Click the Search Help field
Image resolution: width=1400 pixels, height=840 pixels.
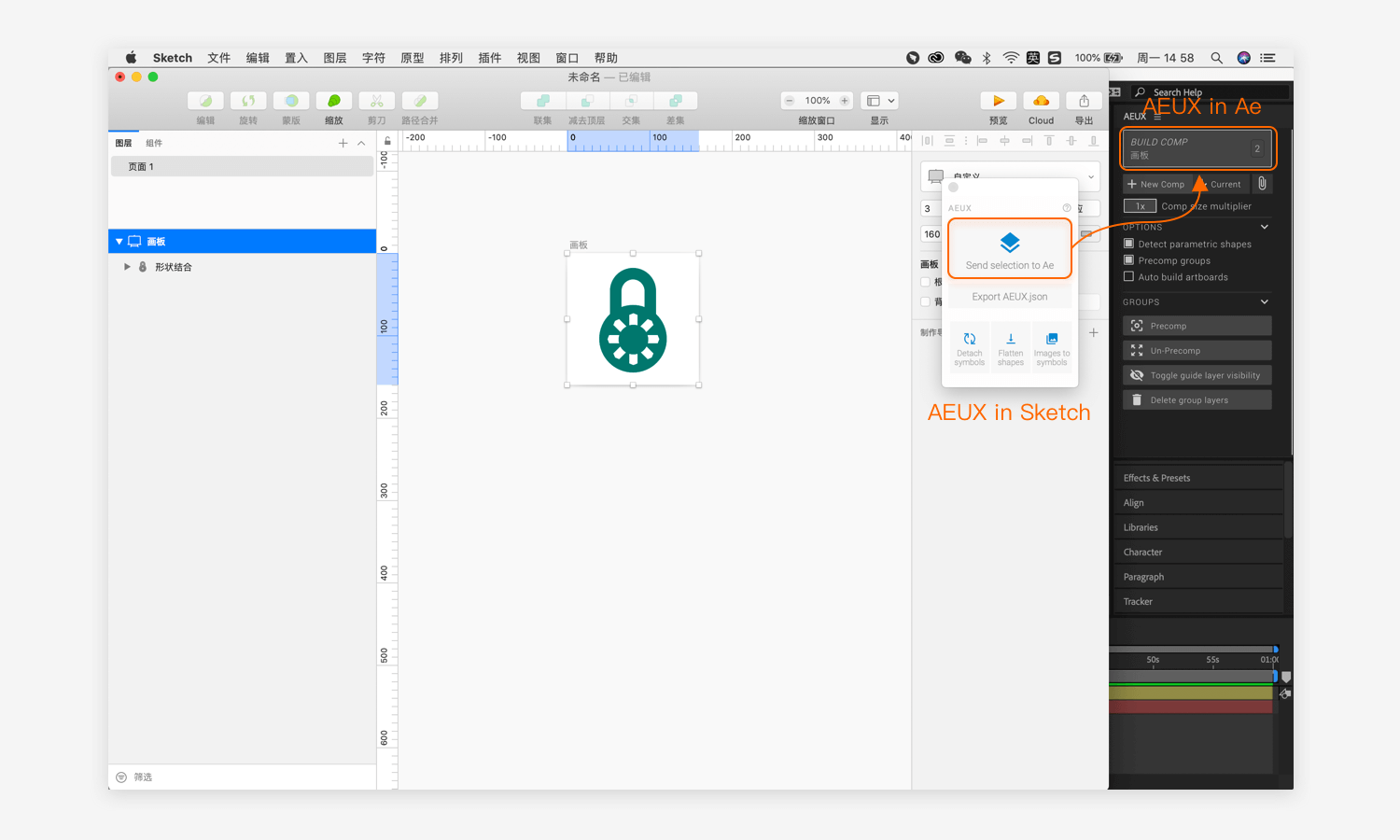click(x=1211, y=92)
